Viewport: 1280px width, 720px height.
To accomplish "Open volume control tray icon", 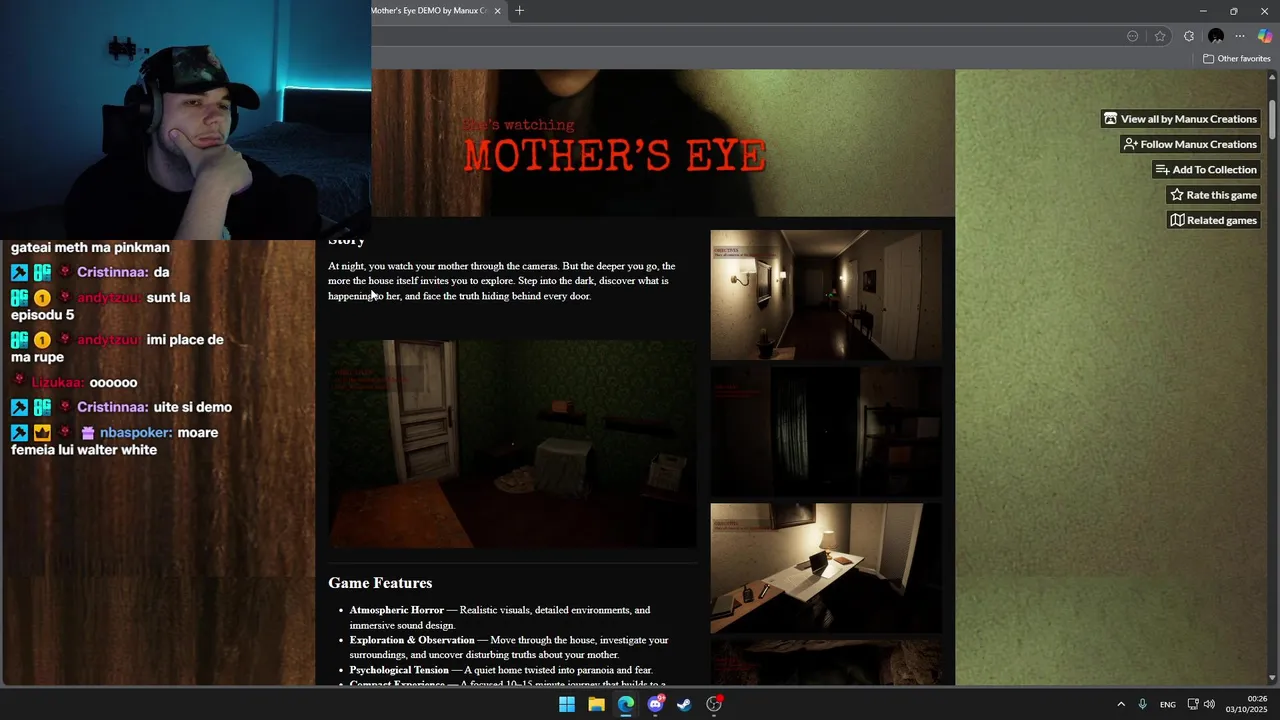I will click(1210, 704).
